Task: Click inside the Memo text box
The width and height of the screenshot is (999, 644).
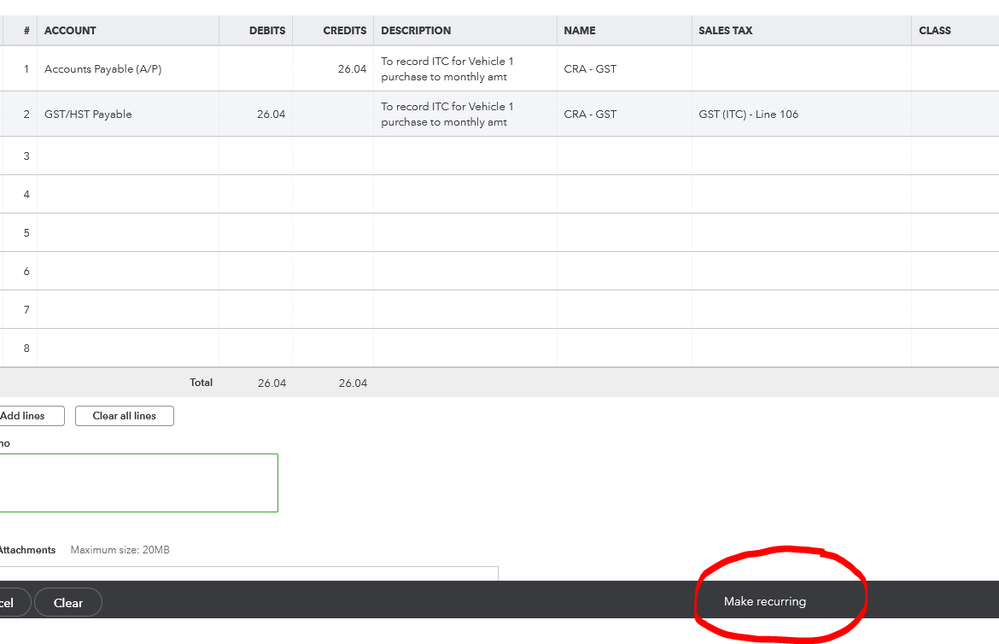Action: tap(139, 483)
